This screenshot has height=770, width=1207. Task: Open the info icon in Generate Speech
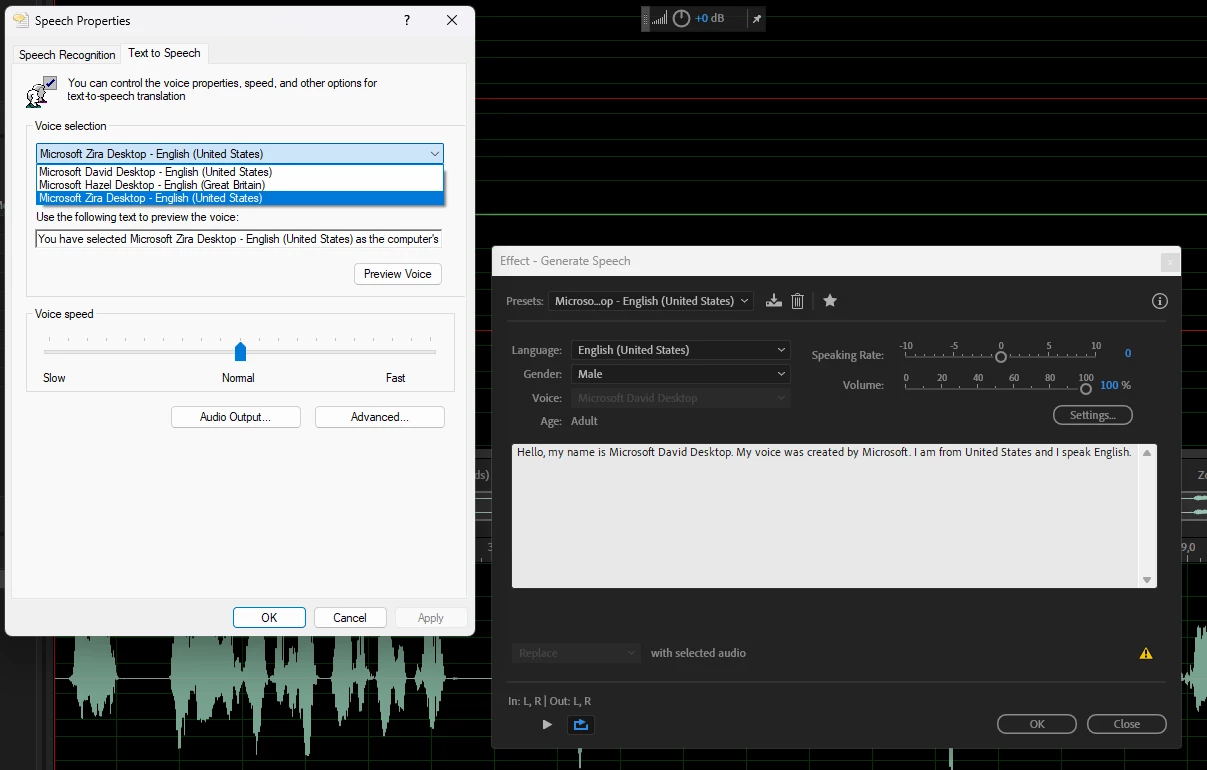point(1160,301)
